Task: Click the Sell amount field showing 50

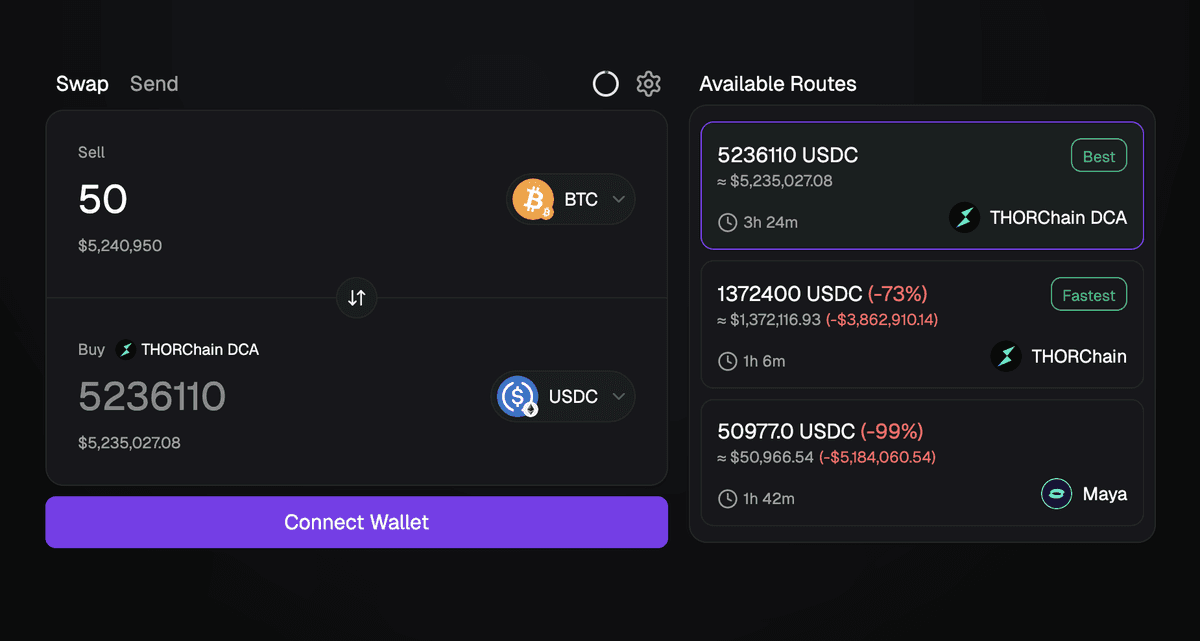Action: [103, 199]
